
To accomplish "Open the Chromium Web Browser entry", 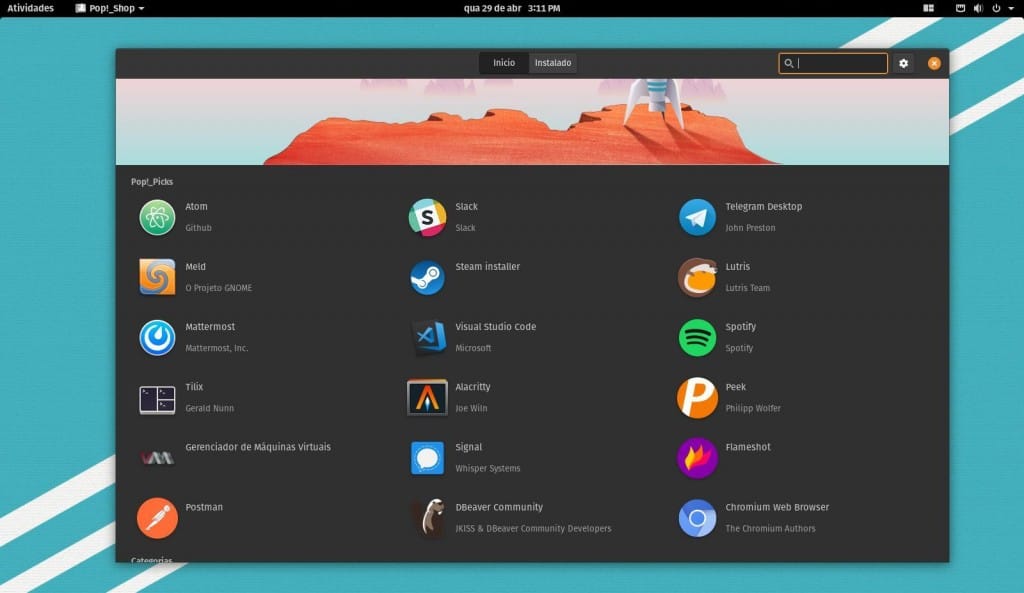I will point(696,517).
